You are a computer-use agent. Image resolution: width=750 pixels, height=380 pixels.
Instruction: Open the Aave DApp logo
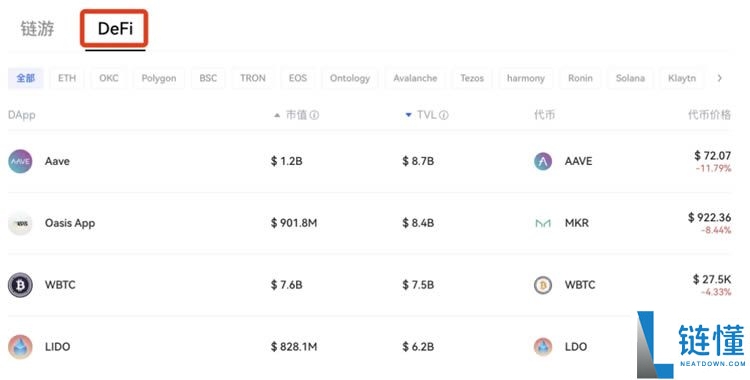tap(20, 161)
